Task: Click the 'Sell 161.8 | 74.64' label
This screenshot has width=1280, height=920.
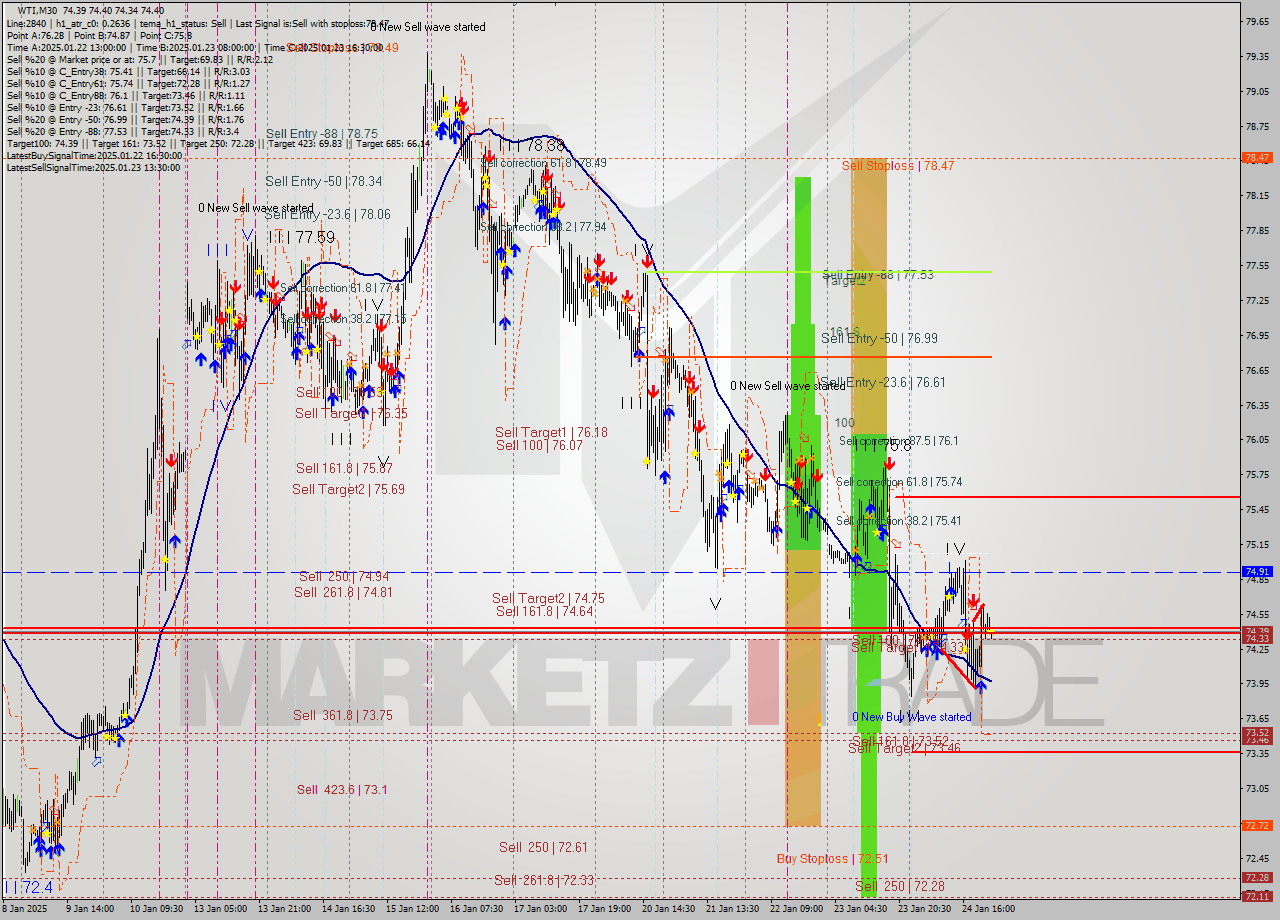Action: [x=544, y=611]
